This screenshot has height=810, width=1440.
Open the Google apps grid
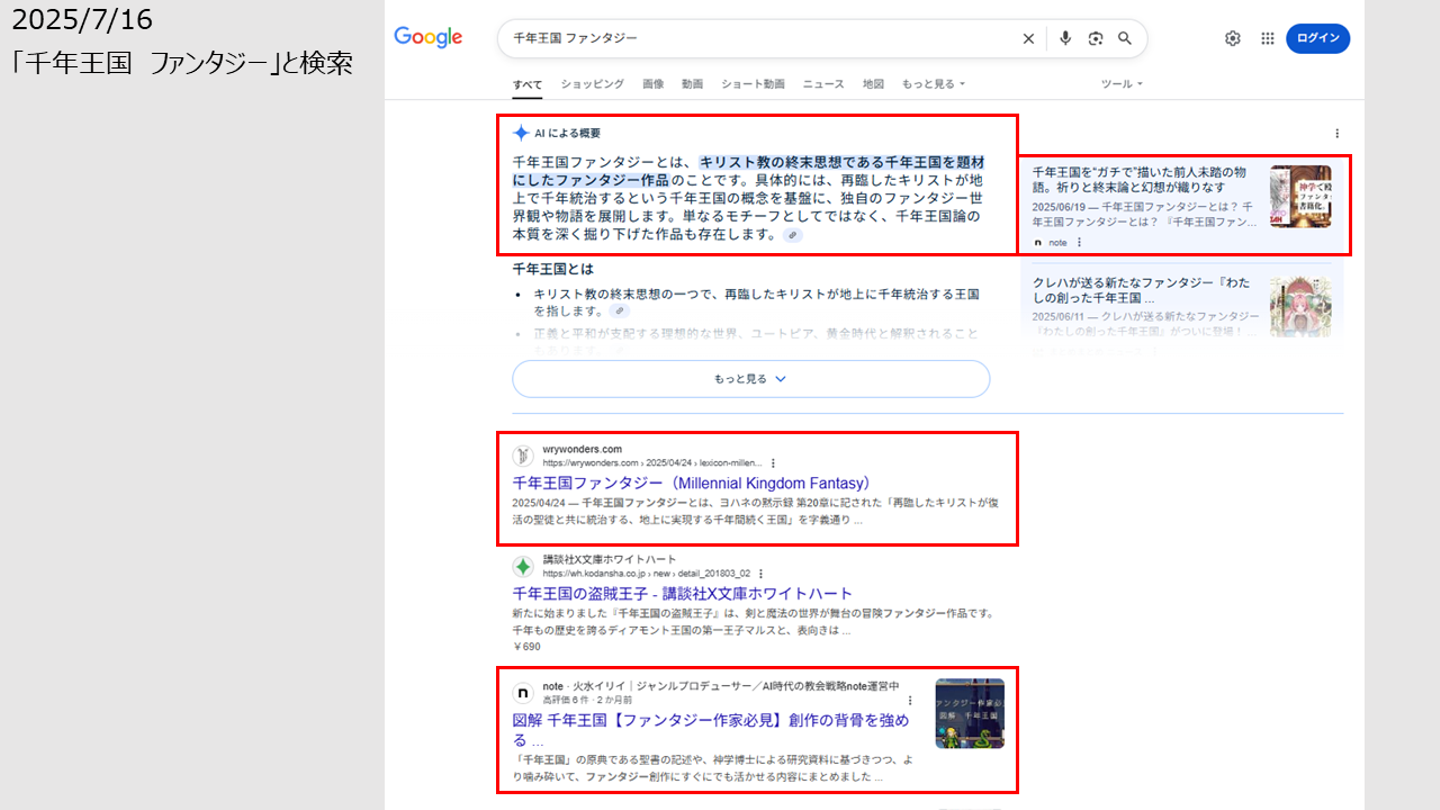[1267, 38]
